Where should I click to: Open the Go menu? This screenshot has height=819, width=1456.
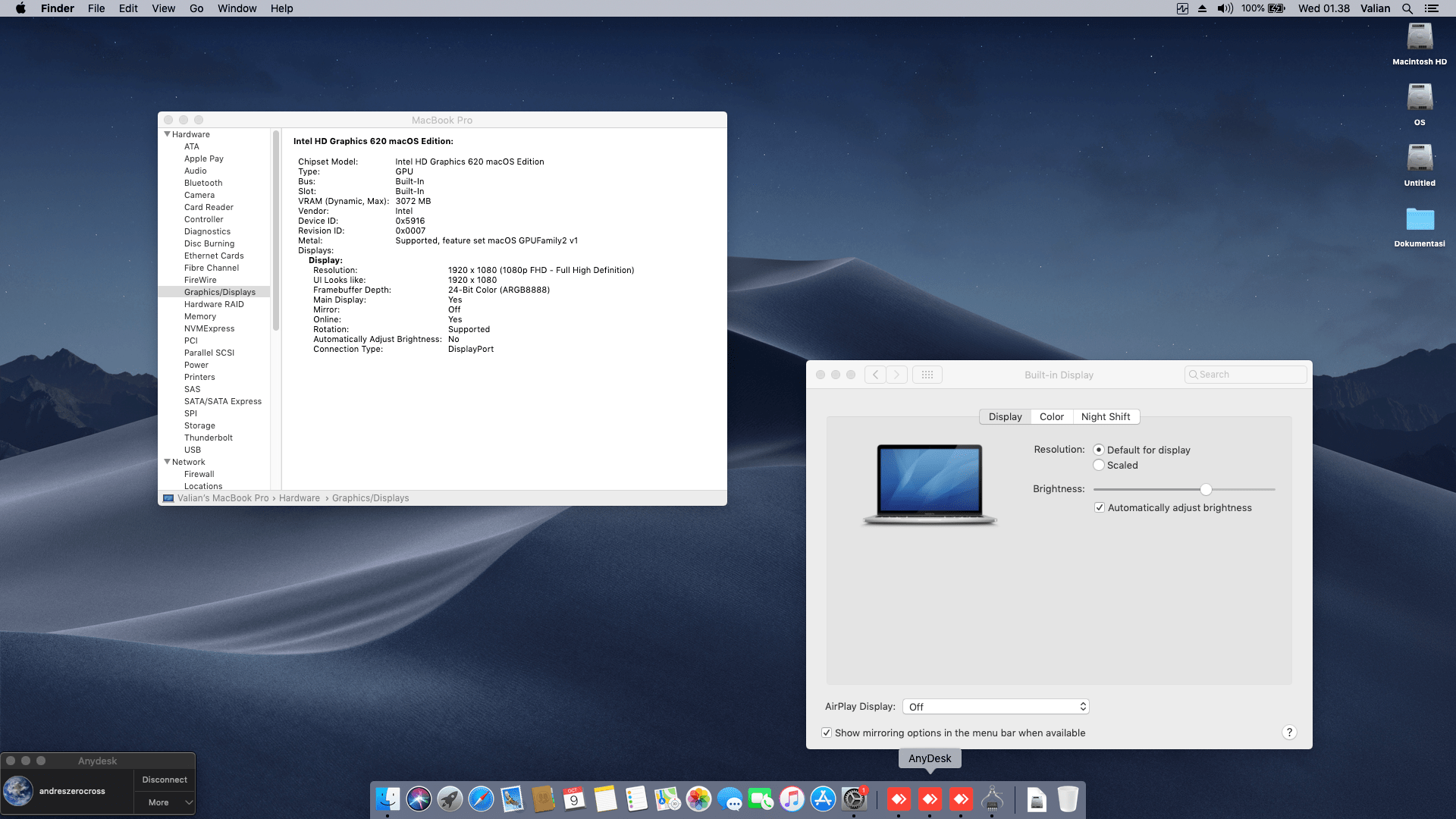[x=196, y=8]
